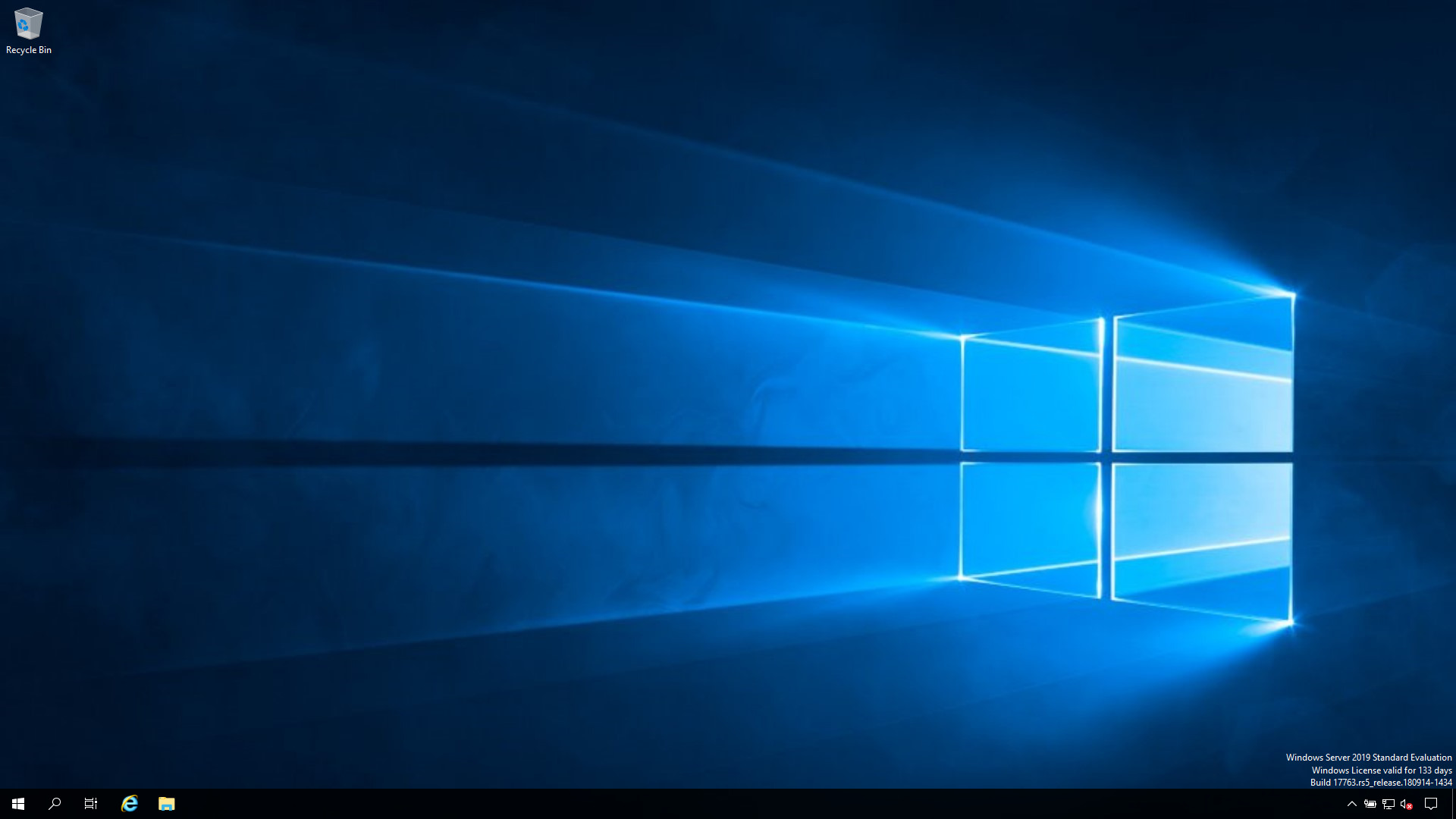Open Task View
The image size is (1456, 819).
click(91, 803)
